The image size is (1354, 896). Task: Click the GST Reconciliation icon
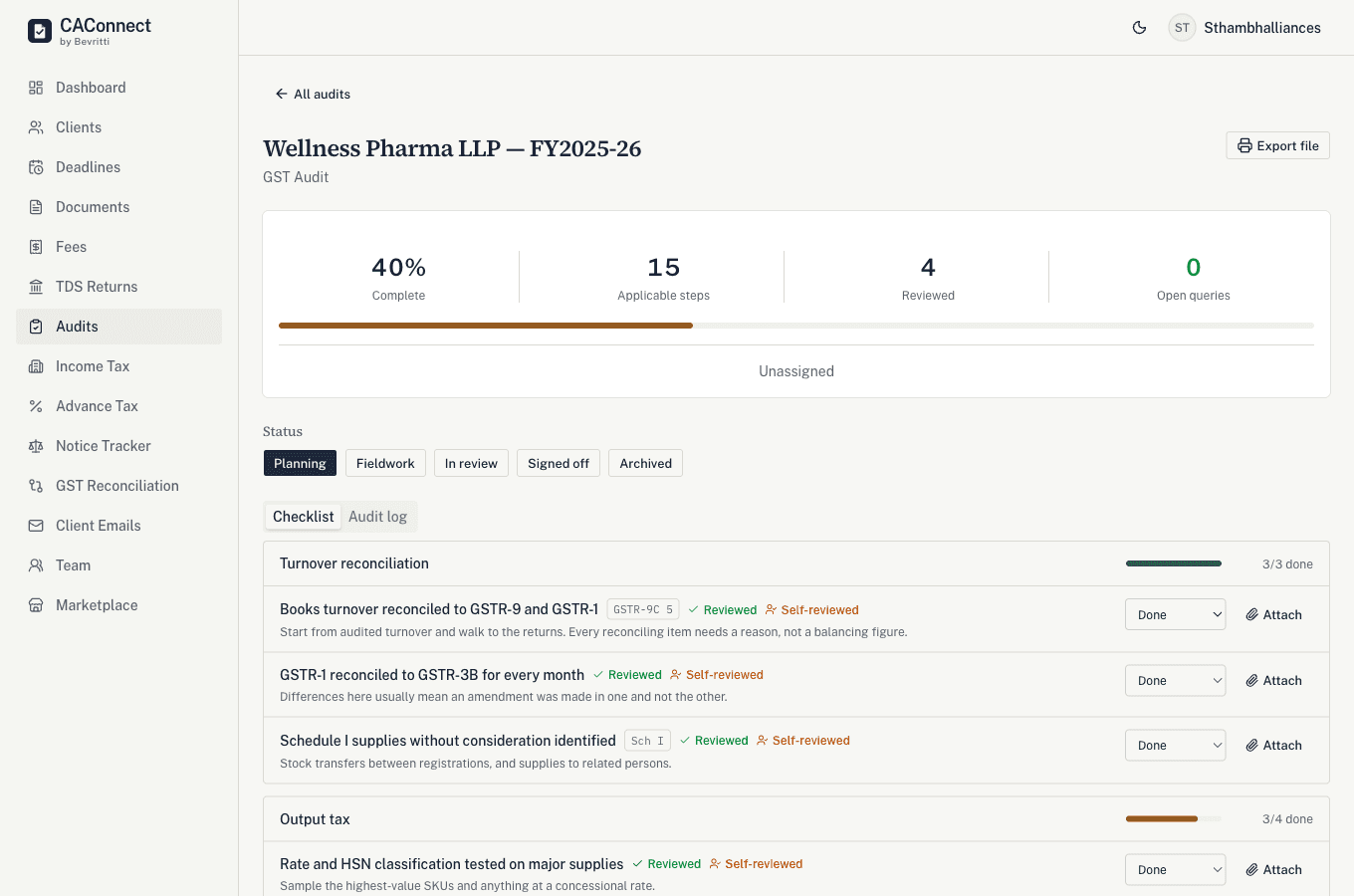tap(36, 486)
